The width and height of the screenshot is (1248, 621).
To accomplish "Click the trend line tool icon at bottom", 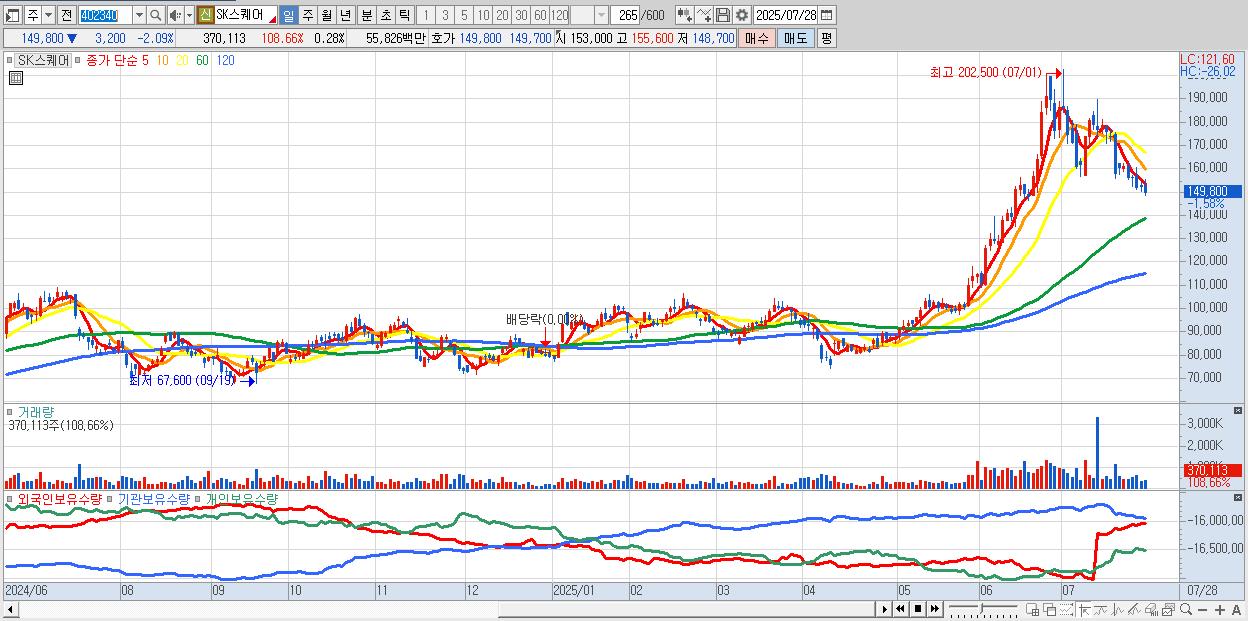I will point(1100,609).
